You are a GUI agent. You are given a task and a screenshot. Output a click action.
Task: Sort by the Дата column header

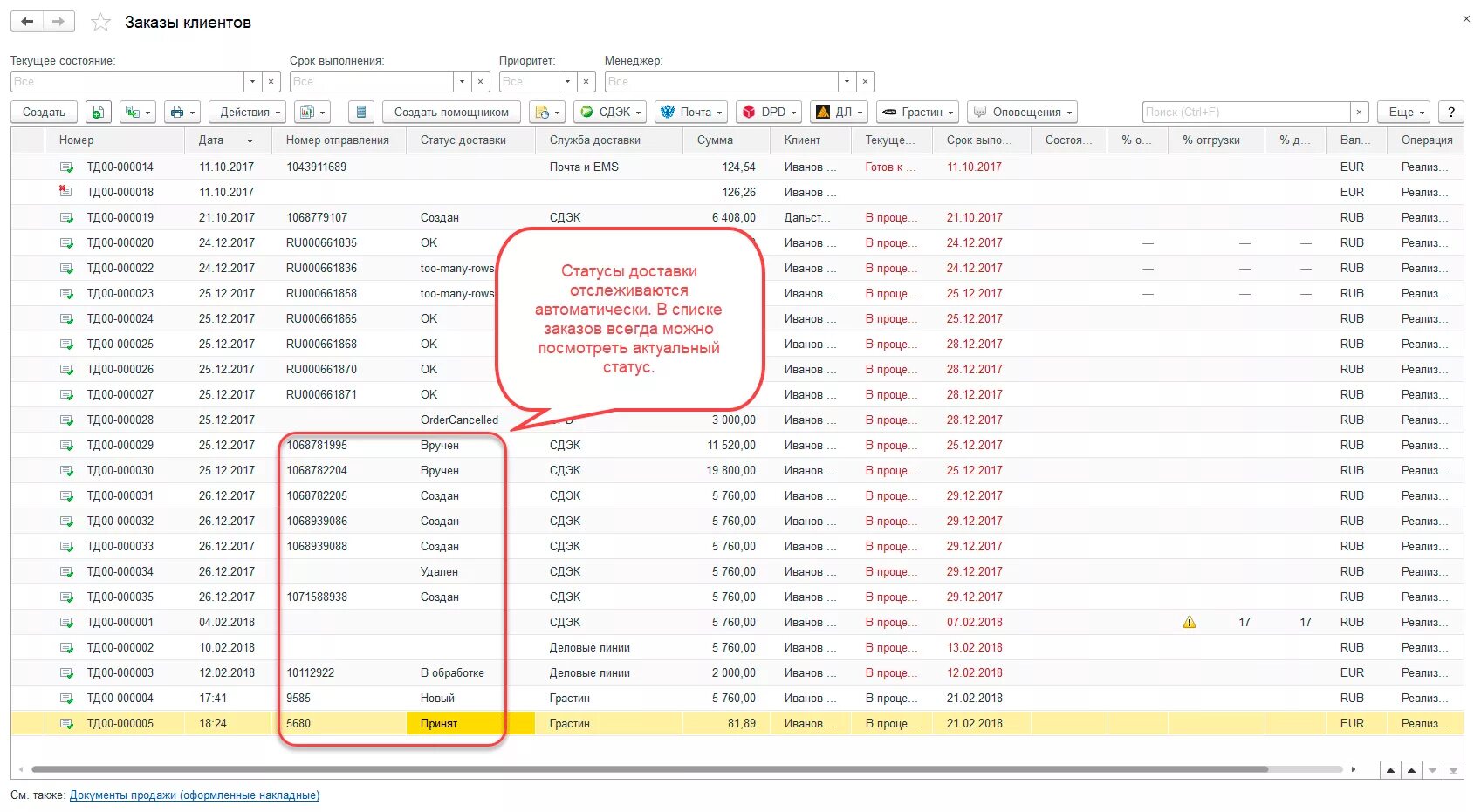(x=228, y=140)
